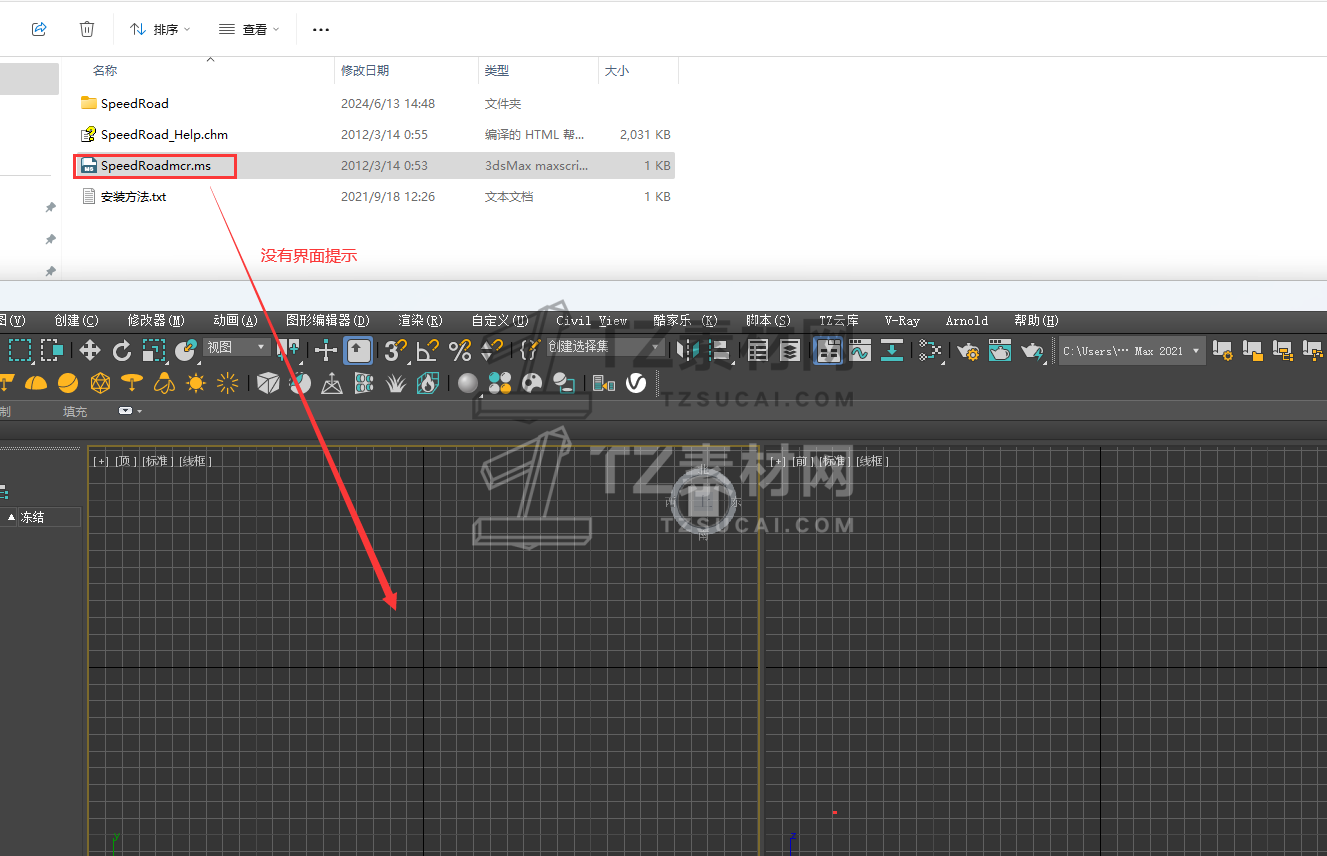Open the 修改器(M) menu
Image resolution: width=1327 pixels, height=856 pixels.
(x=156, y=321)
